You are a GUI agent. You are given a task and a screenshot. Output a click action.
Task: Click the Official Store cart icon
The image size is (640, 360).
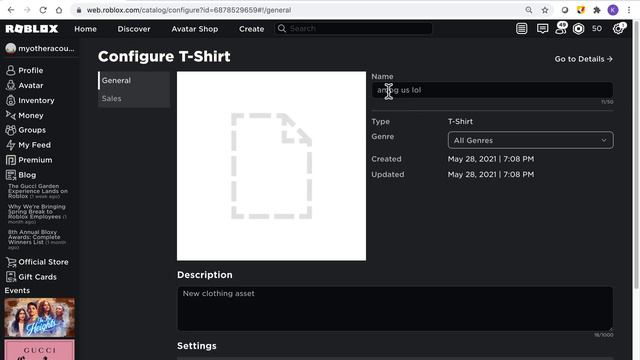tap(11, 262)
